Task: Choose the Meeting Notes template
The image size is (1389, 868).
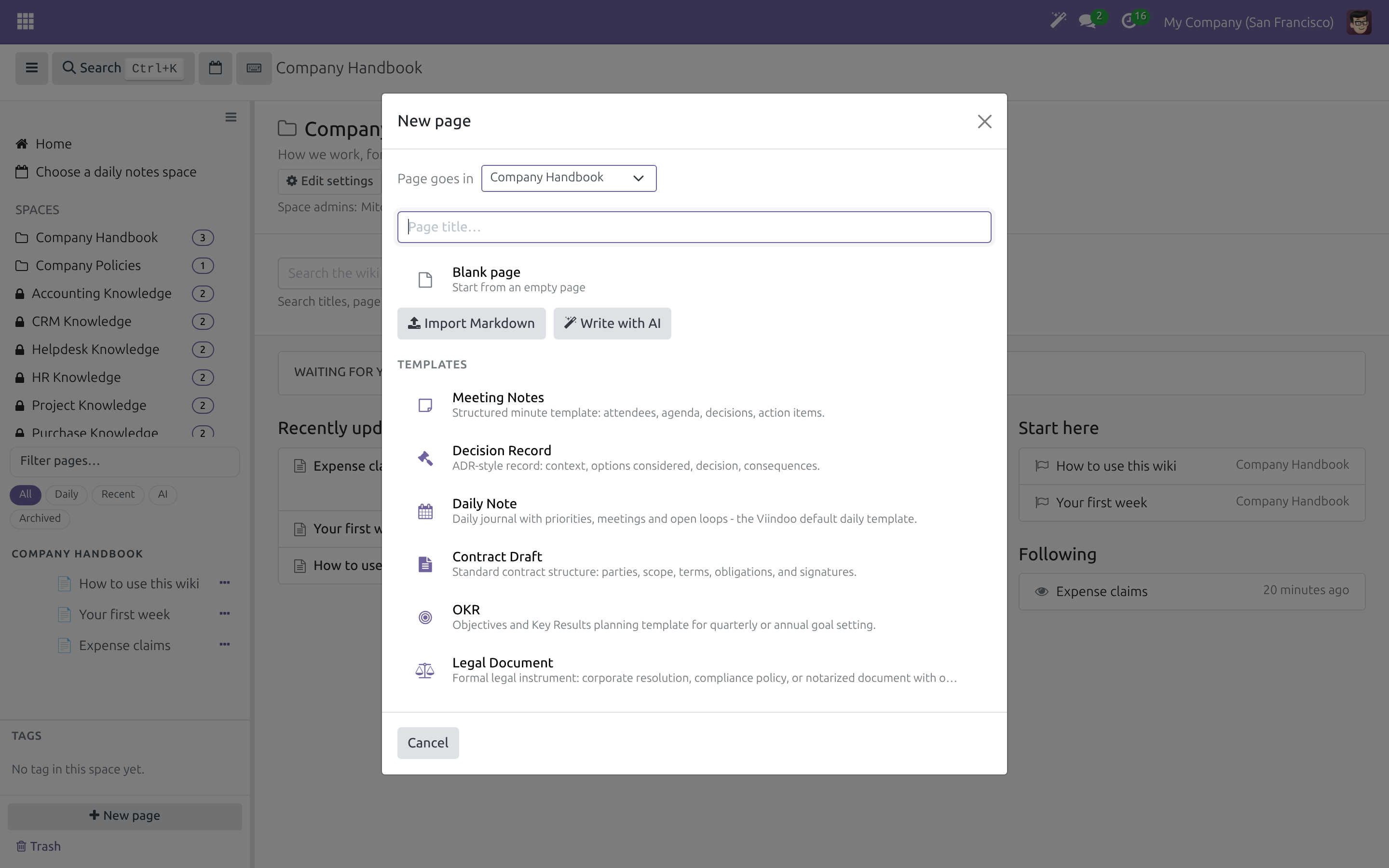Action: pos(694,405)
